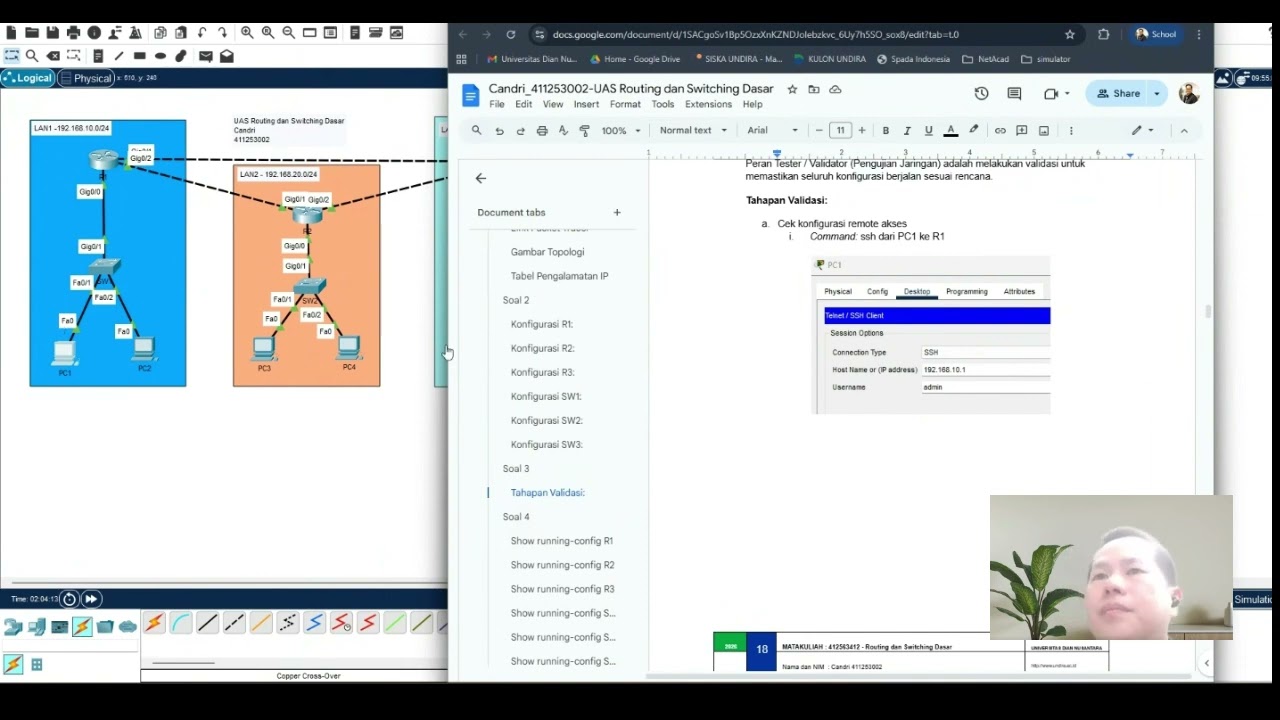This screenshot has height=720, width=1280.
Task: Open the text color picker in Docs toolbar
Action: 951,130
